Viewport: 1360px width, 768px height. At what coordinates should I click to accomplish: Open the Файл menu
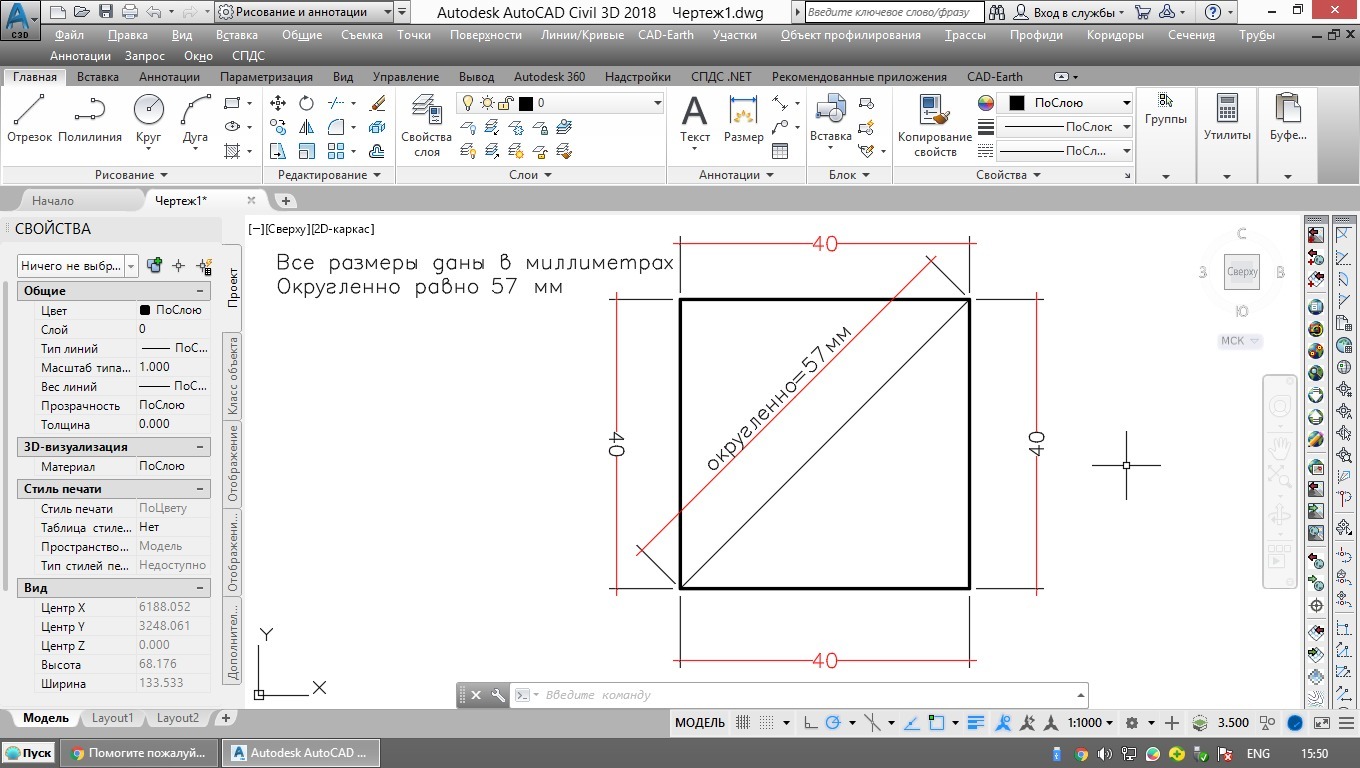[x=70, y=35]
